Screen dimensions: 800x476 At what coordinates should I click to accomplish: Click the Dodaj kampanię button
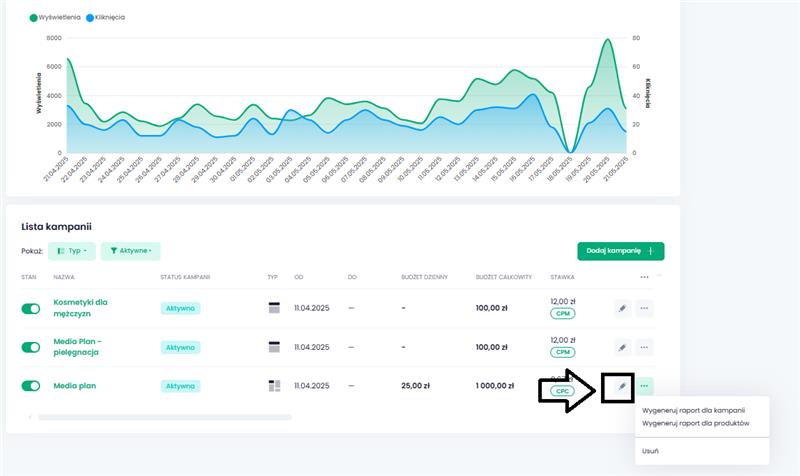coord(620,251)
